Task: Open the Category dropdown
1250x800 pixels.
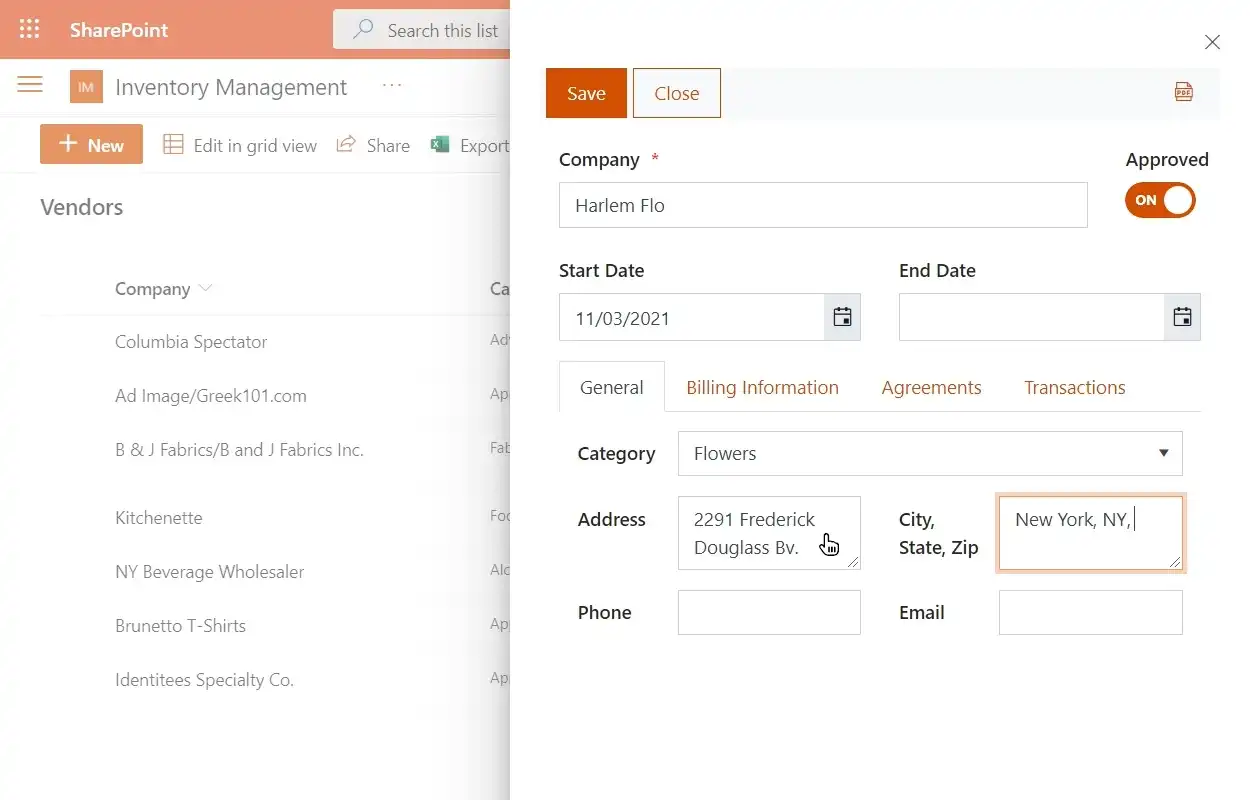Action: 930,453
